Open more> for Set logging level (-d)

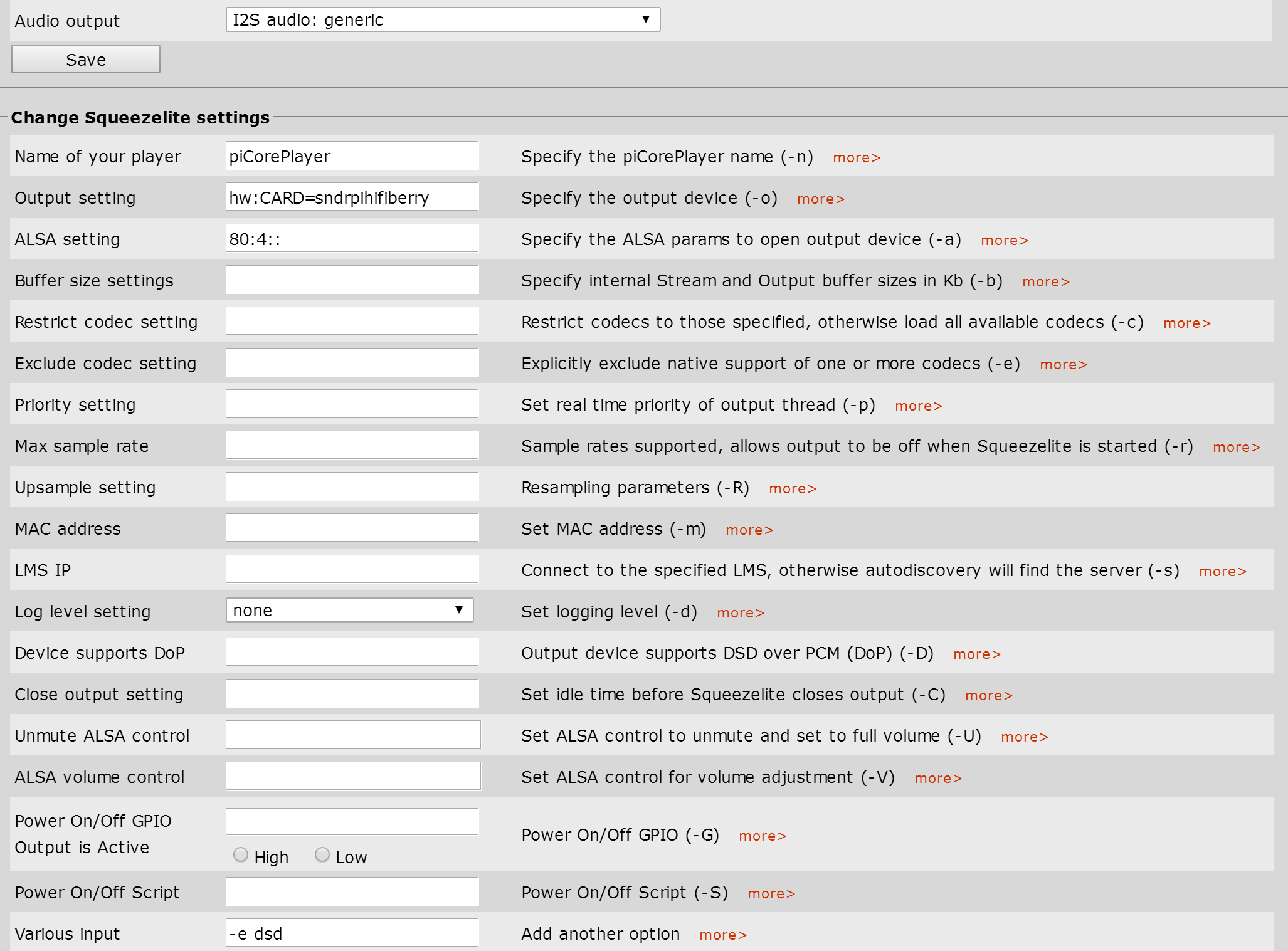pos(741,612)
